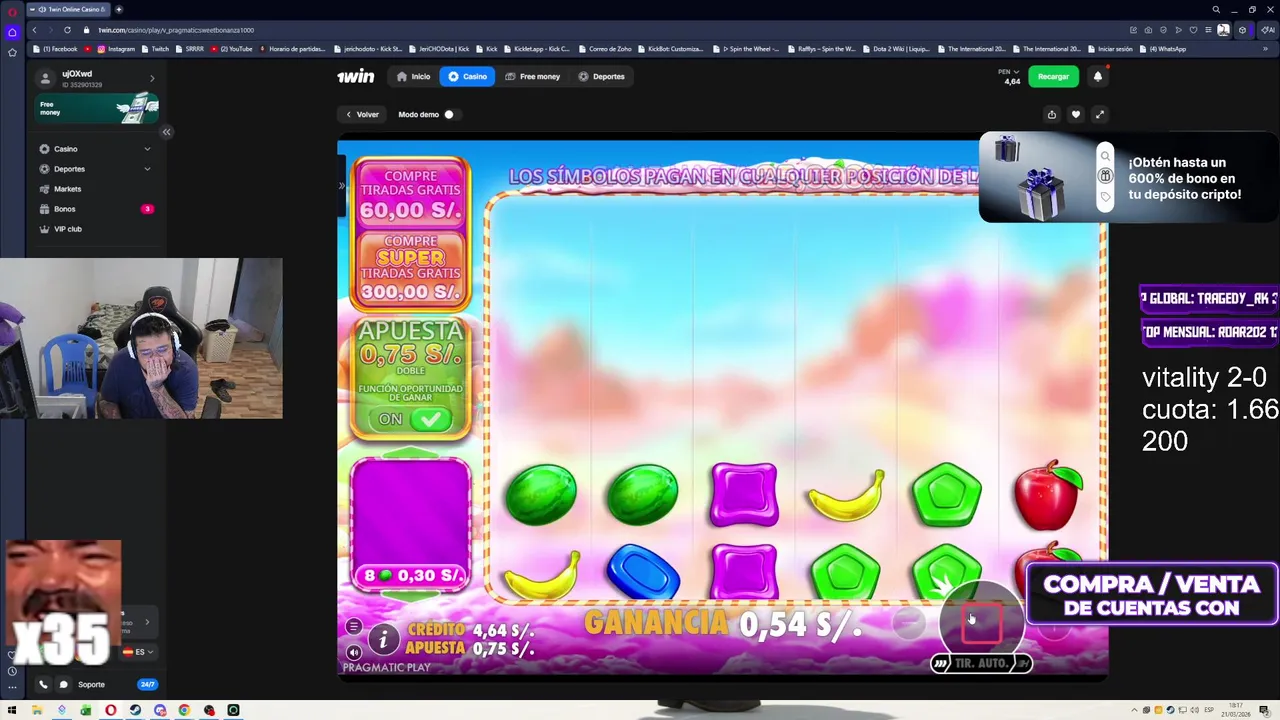Open Steam from the taskbar
Image resolution: width=1280 pixels, height=720 pixels.
[x=135, y=710]
